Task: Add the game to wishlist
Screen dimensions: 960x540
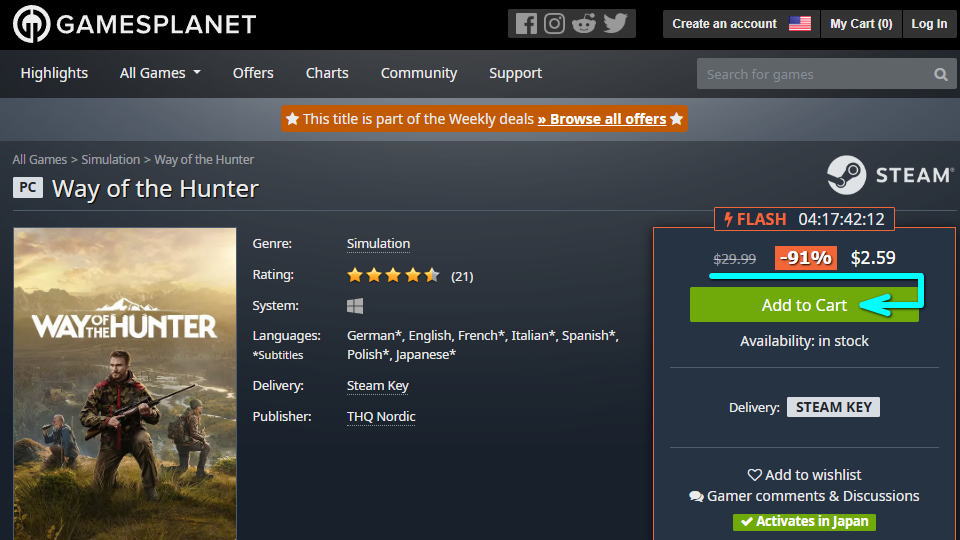Action: (x=804, y=475)
